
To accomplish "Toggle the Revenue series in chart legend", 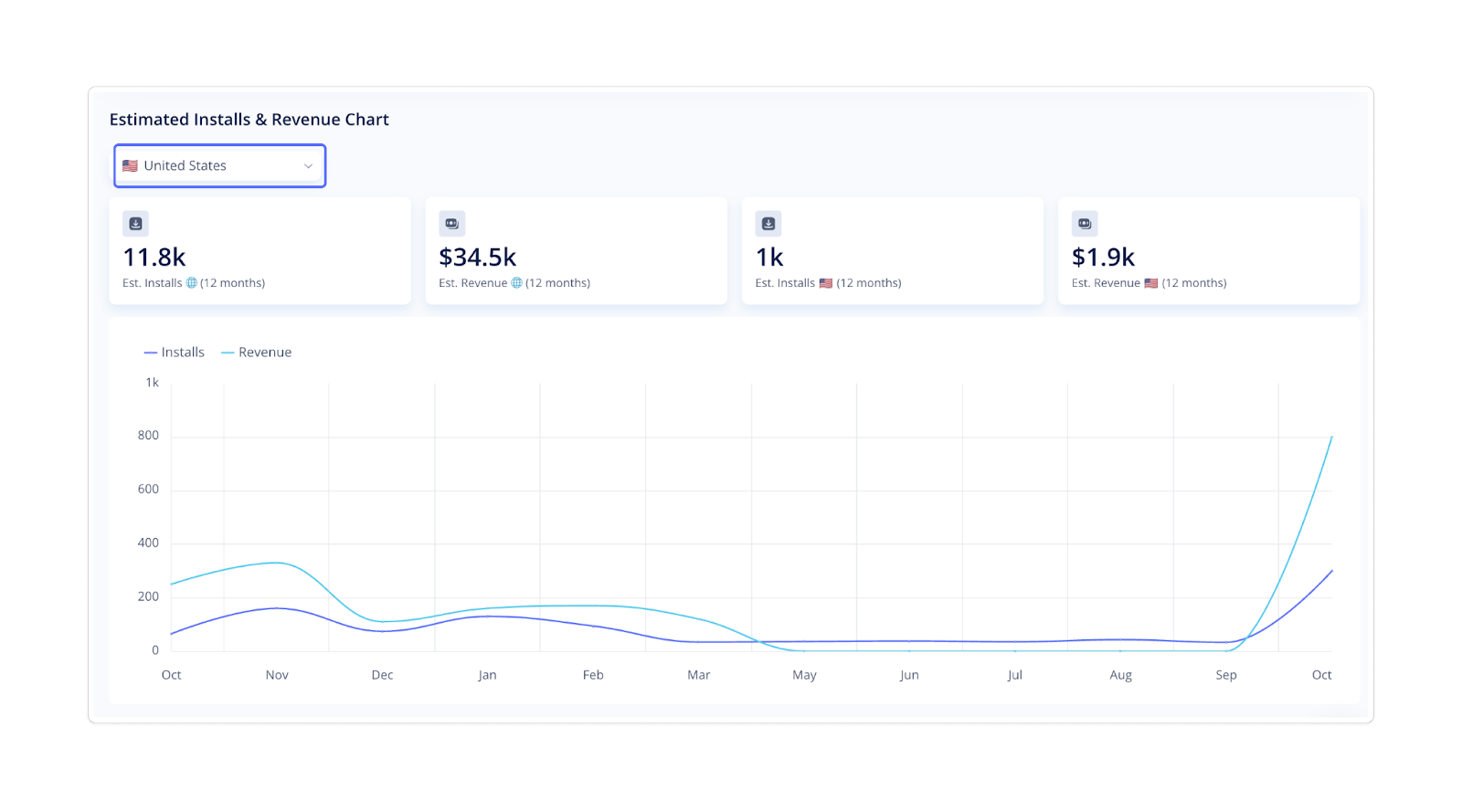I will point(256,353).
